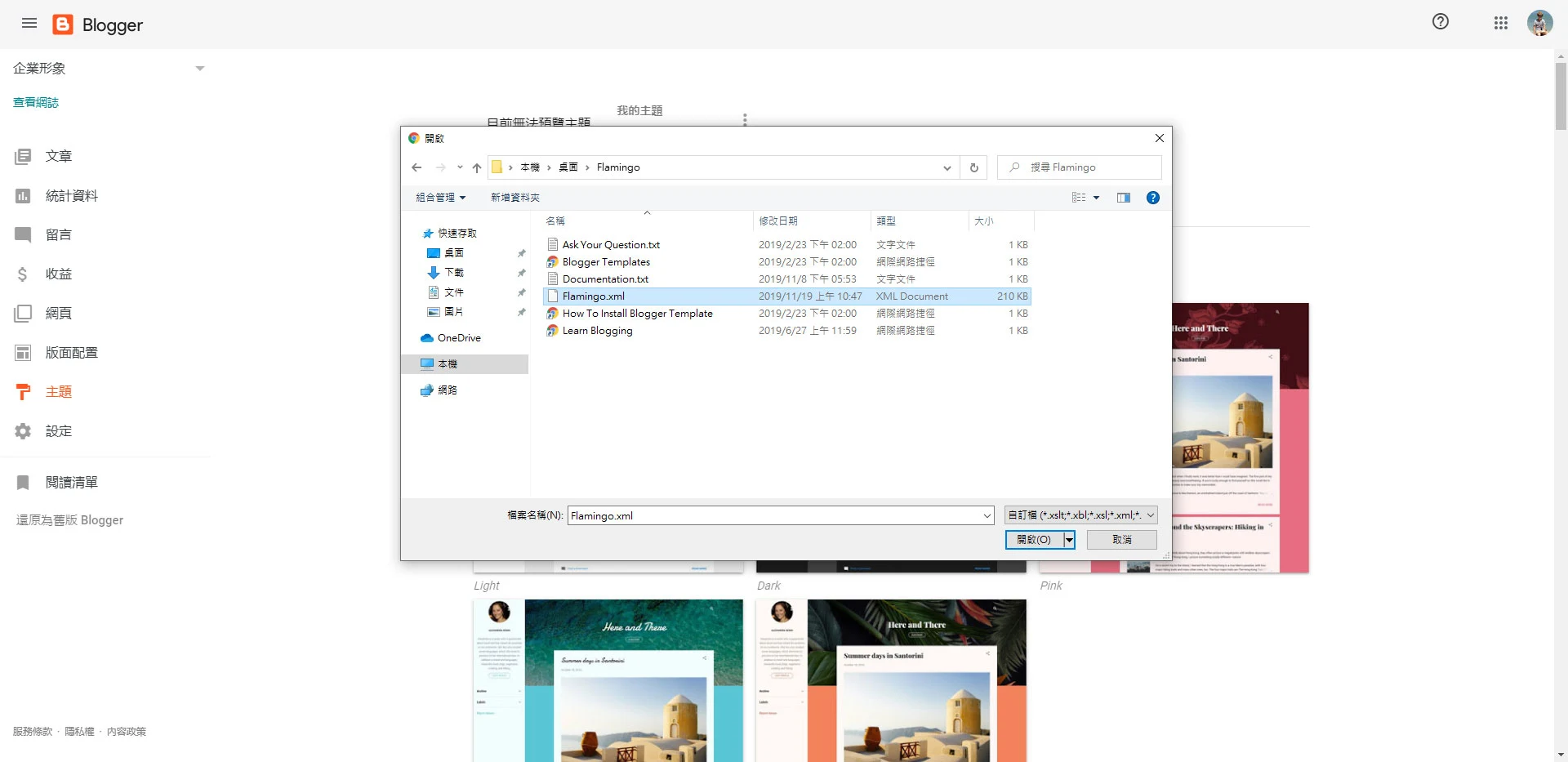Click the 取消 cancel button
This screenshot has width=1568, height=762.
[1122, 540]
